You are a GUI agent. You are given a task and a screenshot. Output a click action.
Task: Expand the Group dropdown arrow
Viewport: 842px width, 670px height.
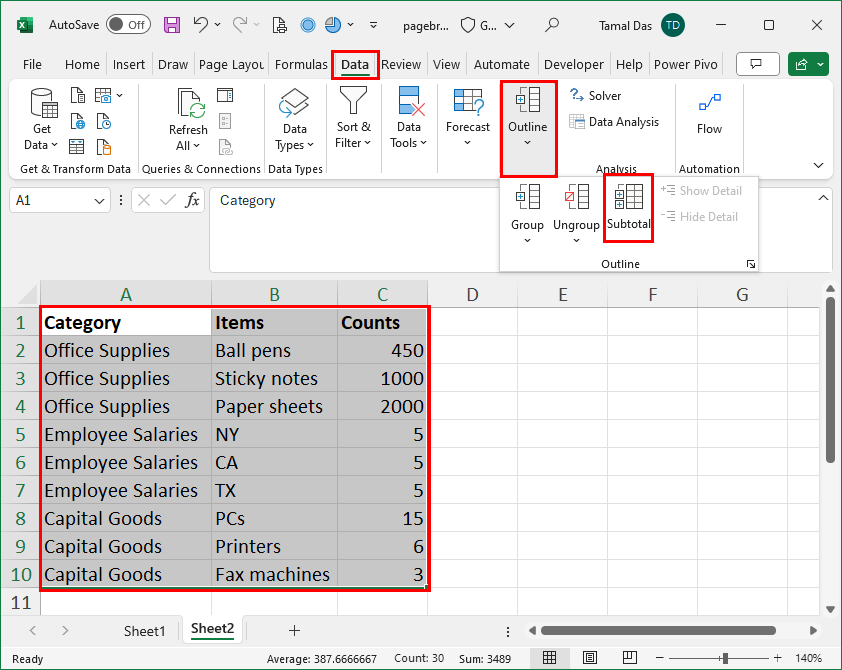[x=527, y=241]
